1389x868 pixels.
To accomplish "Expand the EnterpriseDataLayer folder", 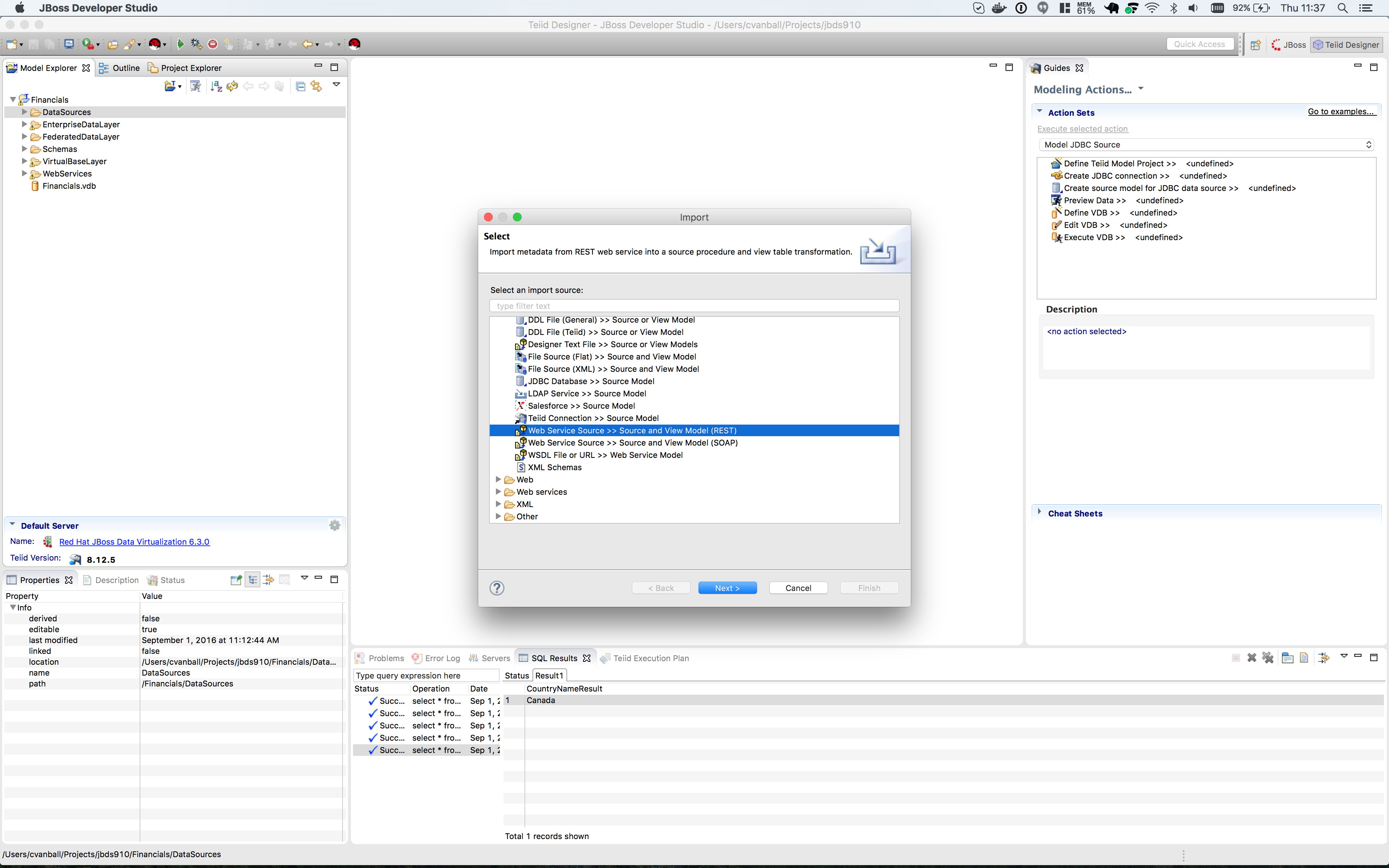I will click(24, 124).
